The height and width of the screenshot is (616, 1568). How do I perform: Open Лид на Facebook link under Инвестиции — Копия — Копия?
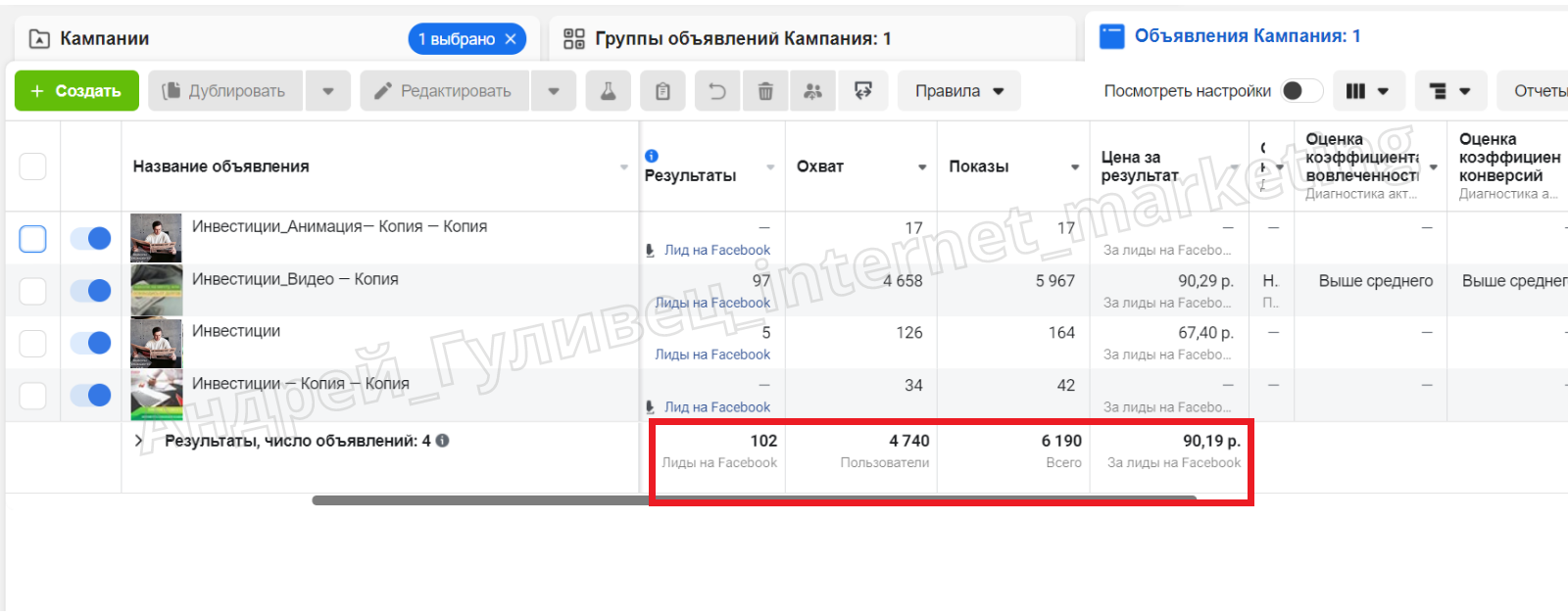point(716,407)
